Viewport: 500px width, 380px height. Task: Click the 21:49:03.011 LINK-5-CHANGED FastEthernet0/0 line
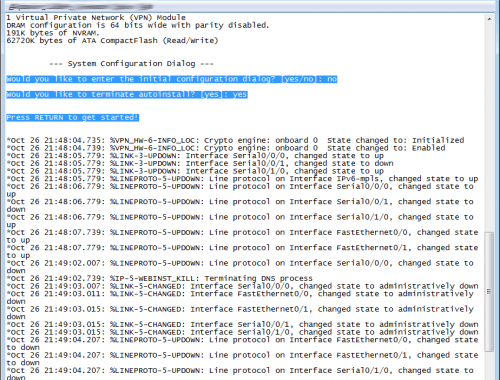click(240, 297)
